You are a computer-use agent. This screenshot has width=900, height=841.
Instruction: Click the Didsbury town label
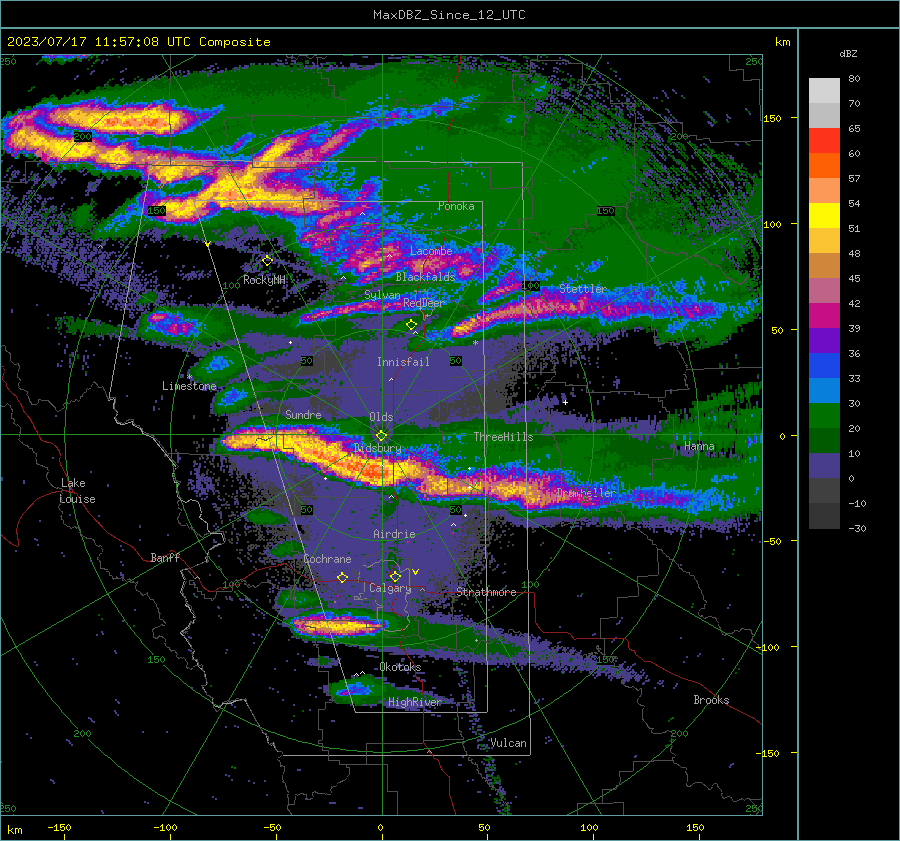(377, 448)
